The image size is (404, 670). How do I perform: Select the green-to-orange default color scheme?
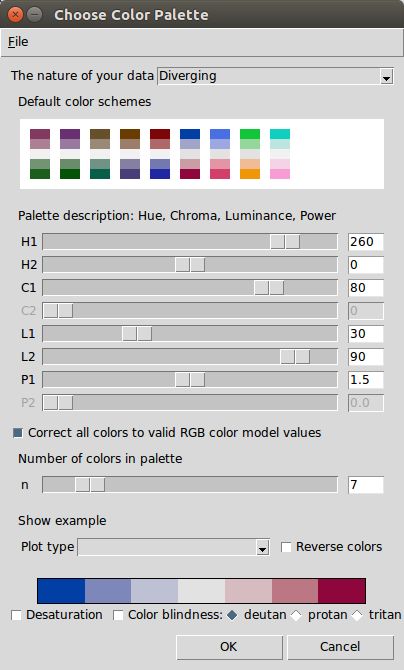[x=250, y=154]
